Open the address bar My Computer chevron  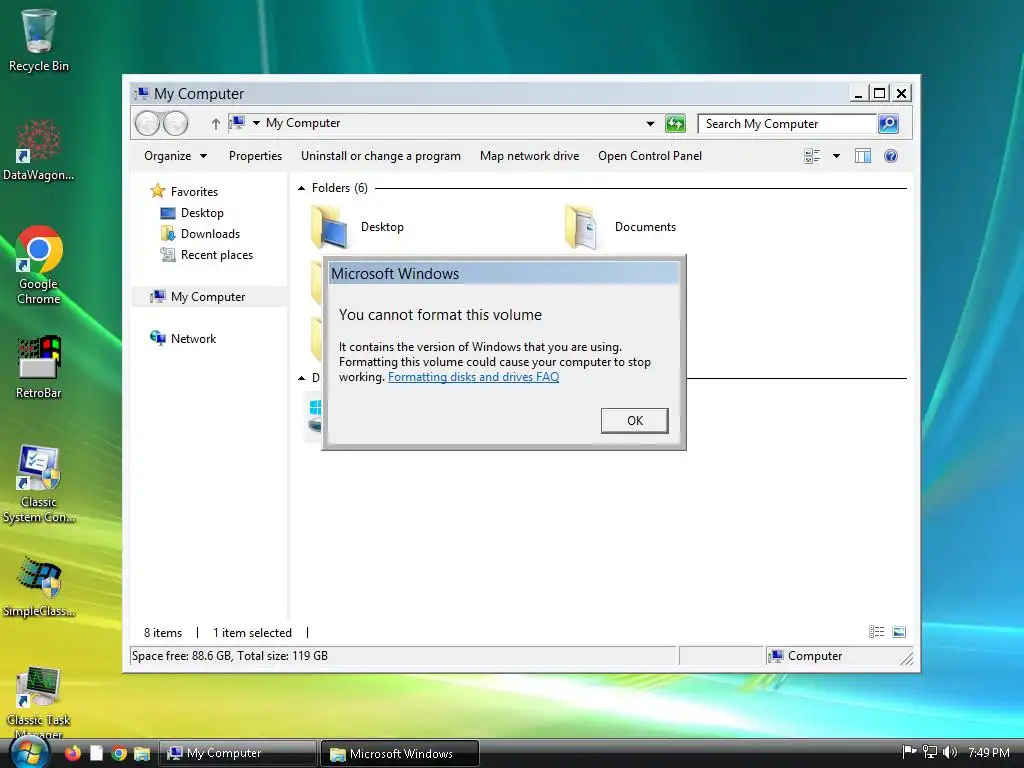[x=257, y=123]
